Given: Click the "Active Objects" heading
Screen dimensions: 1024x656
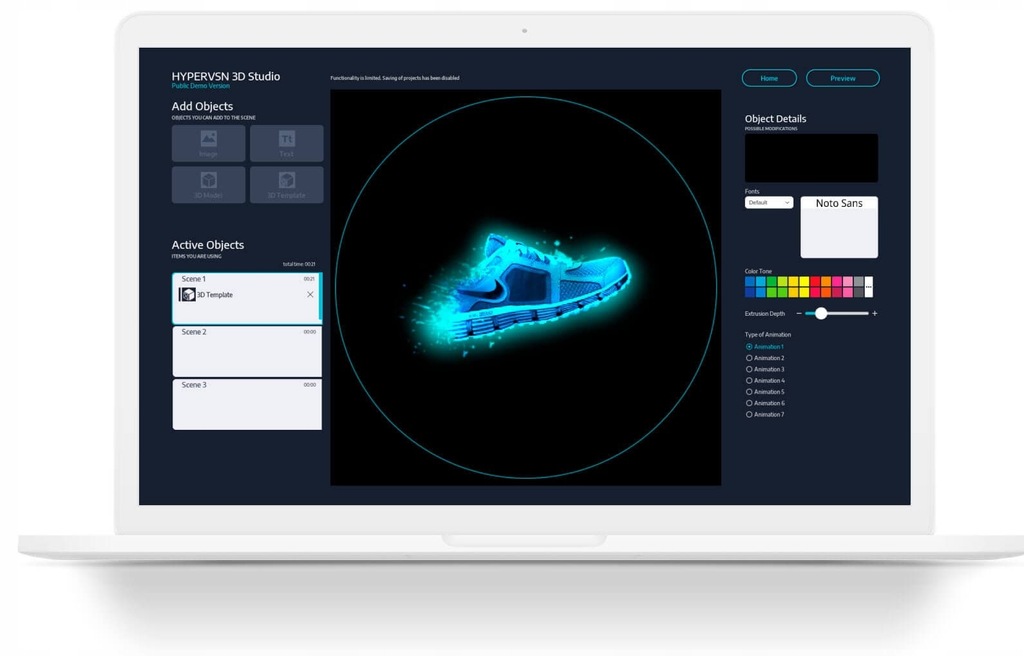Looking at the screenshot, I should [208, 244].
